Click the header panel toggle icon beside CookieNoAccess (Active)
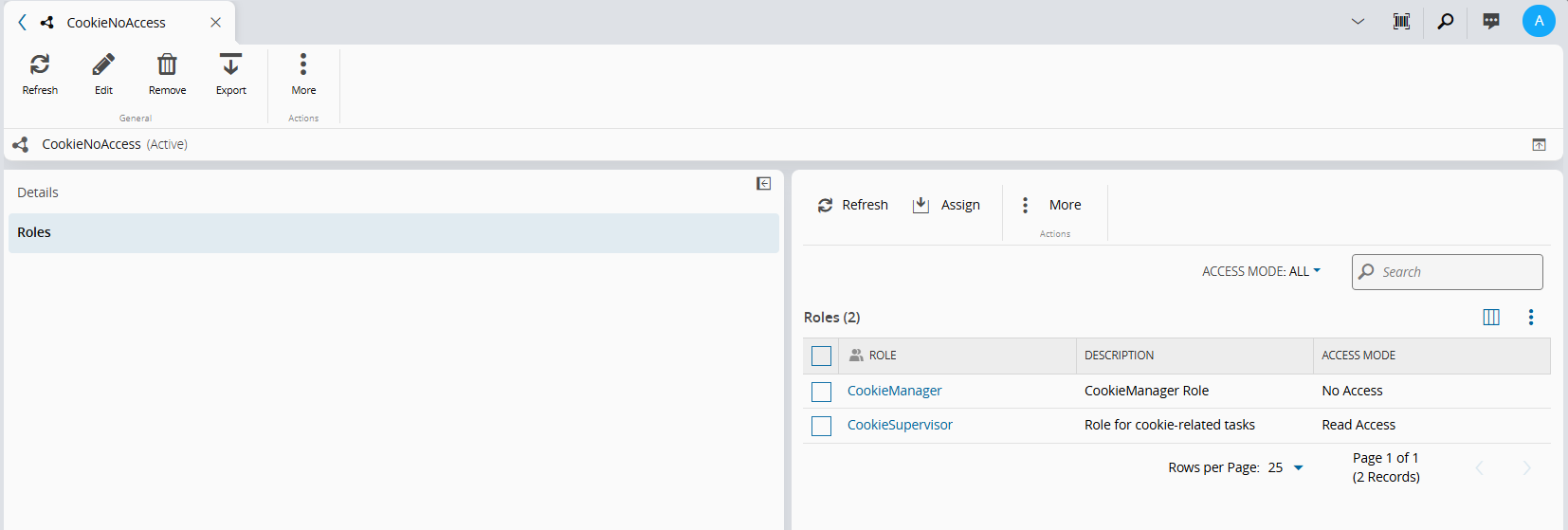The height and width of the screenshot is (530, 1568). point(1539,145)
